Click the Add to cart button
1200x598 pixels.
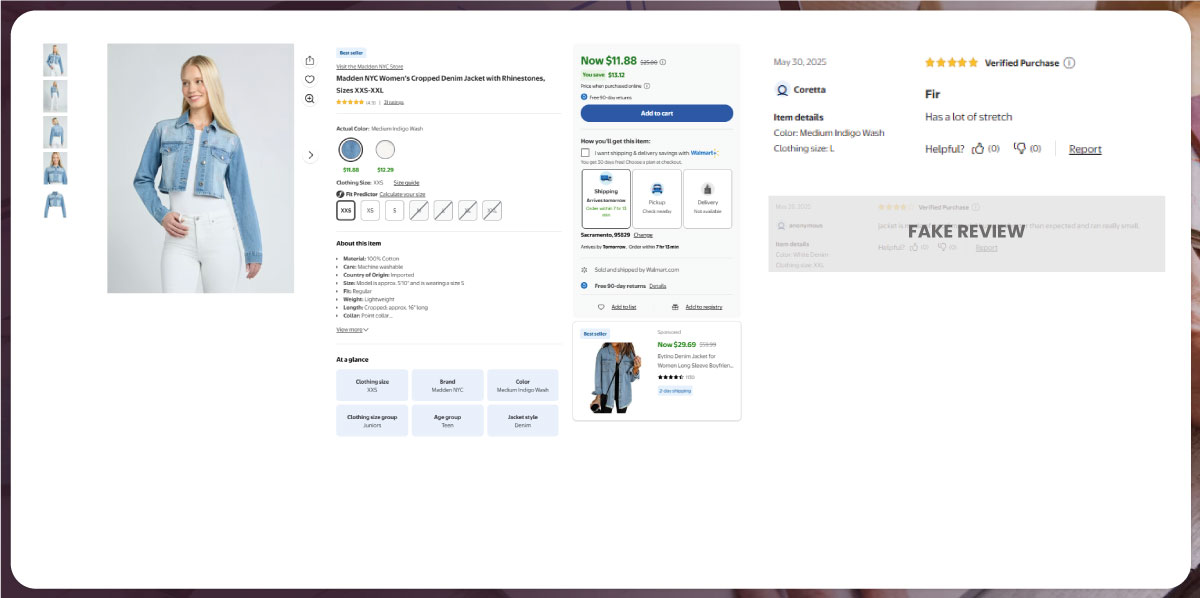(656, 113)
